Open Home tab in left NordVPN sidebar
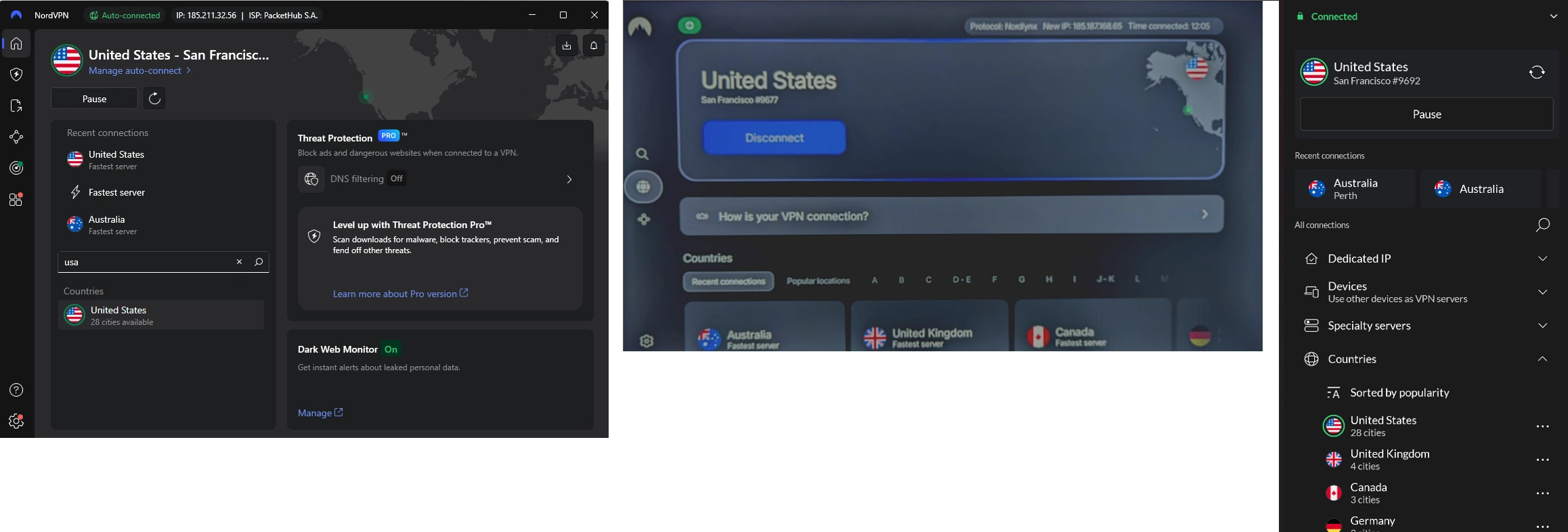1568x532 pixels. [16, 44]
